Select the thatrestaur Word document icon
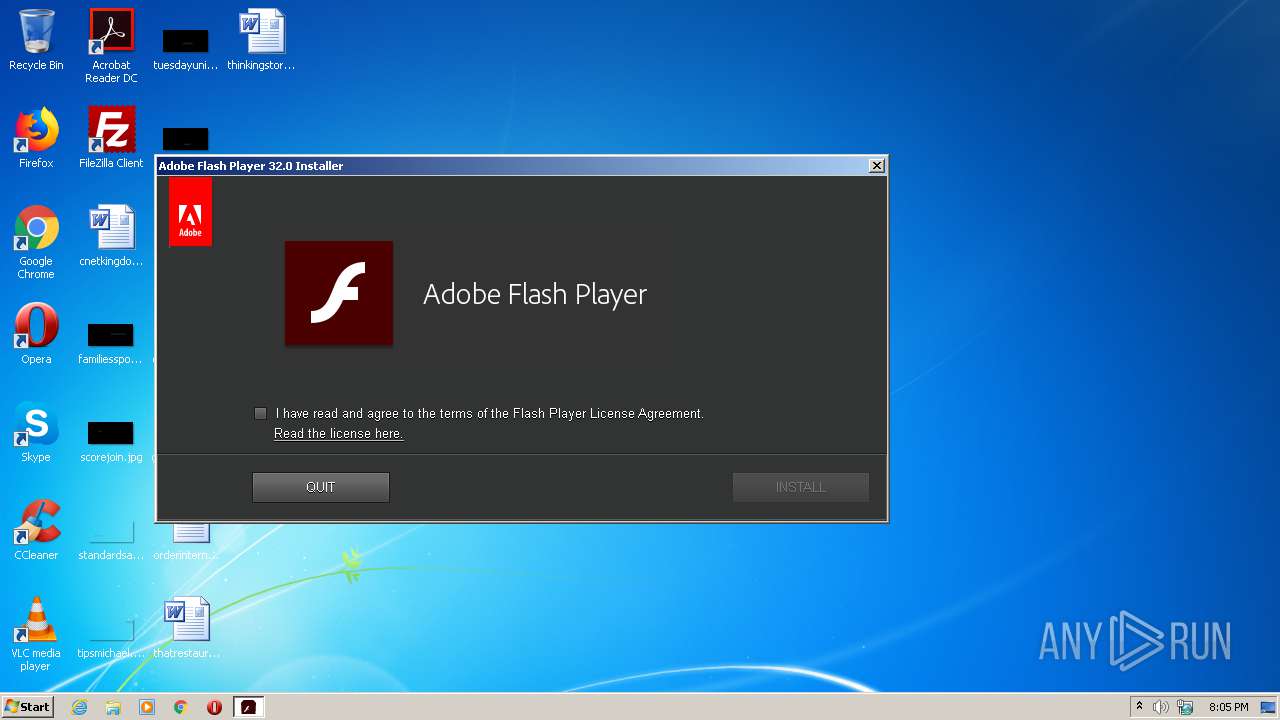The width and height of the screenshot is (1280, 720). point(186,628)
